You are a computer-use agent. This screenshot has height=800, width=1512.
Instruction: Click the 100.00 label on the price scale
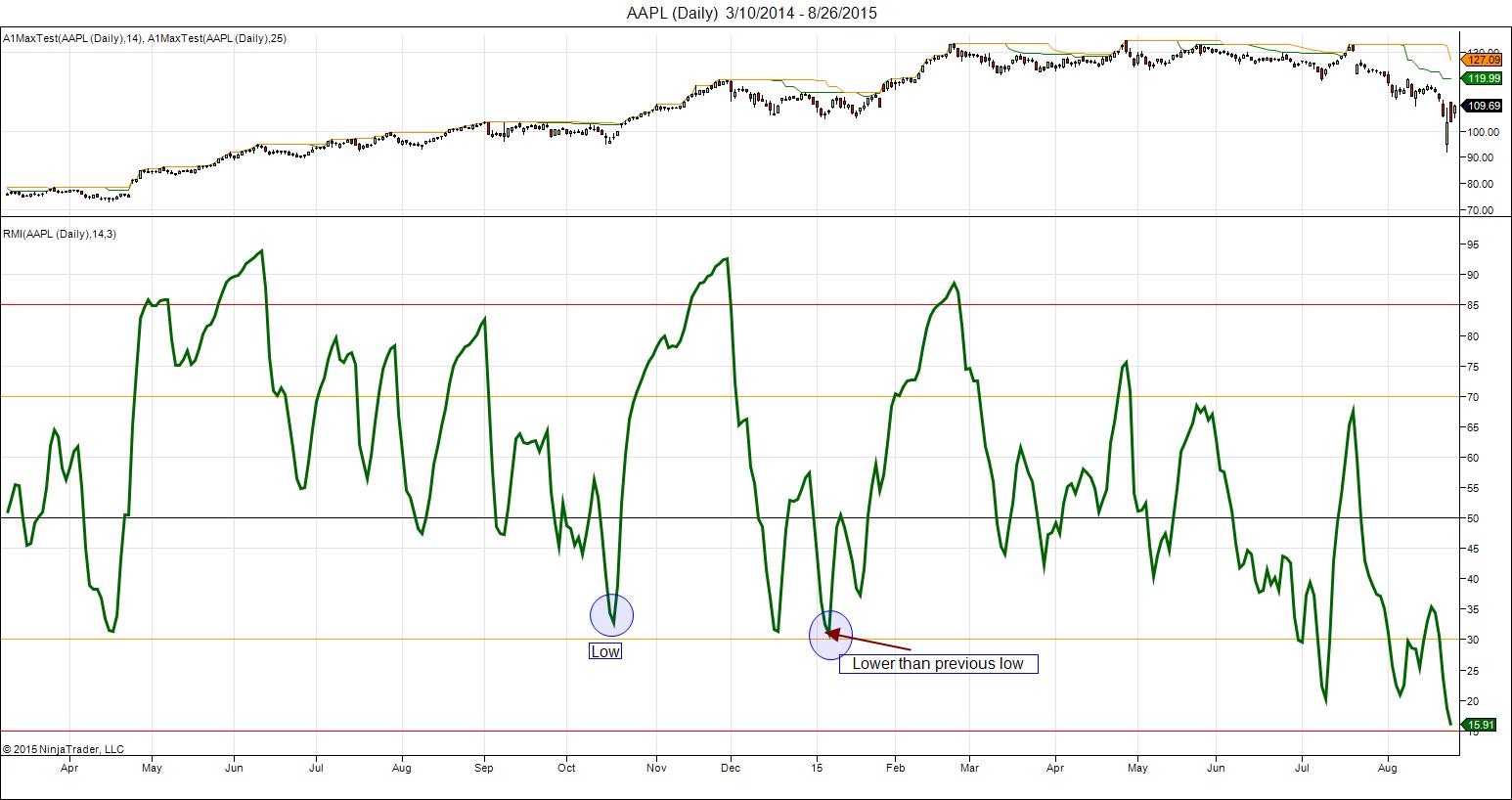pyautogui.click(x=1481, y=132)
